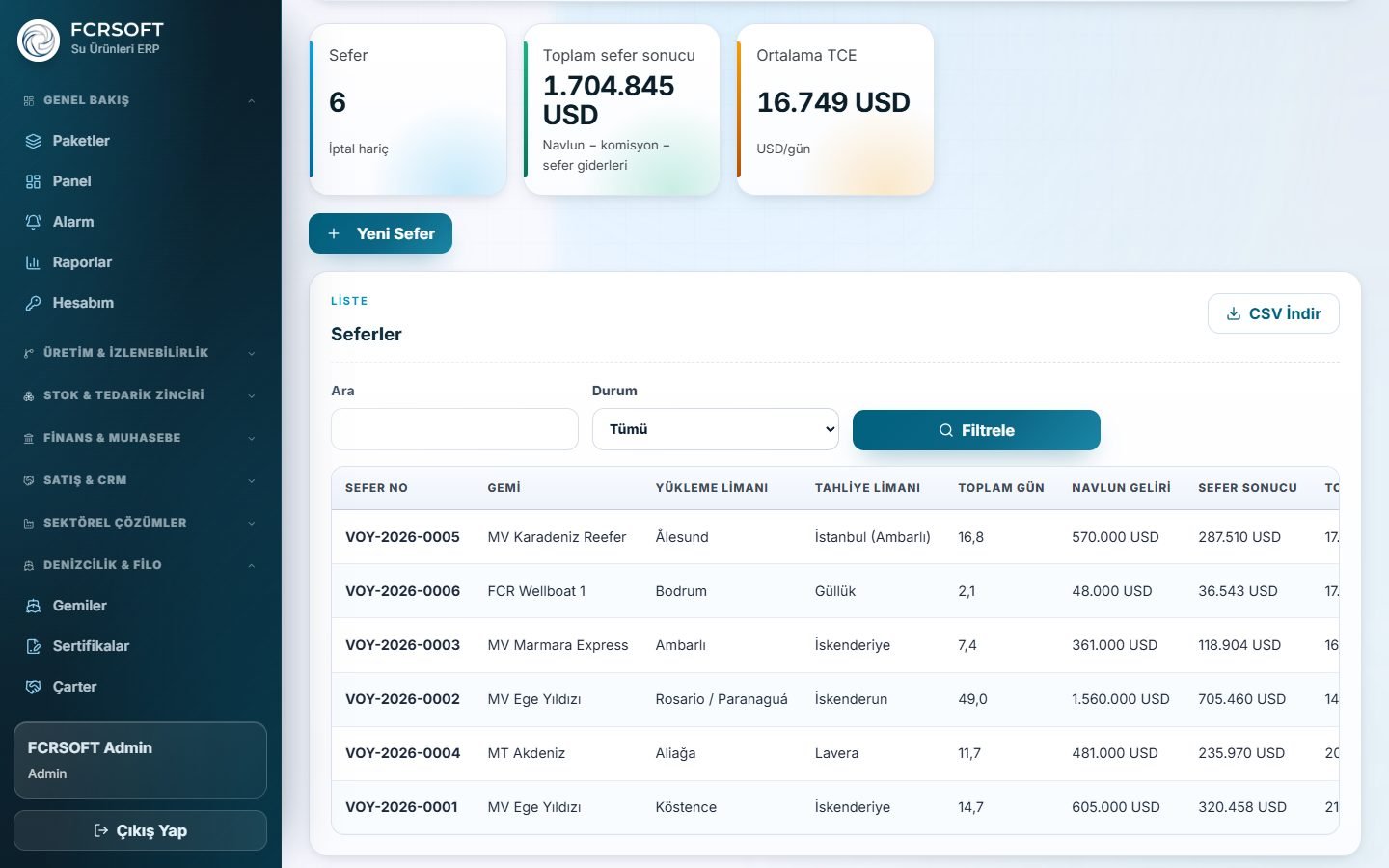Open the Çarter menu entry
This screenshot has height=868, width=1389.
[140, 687]
